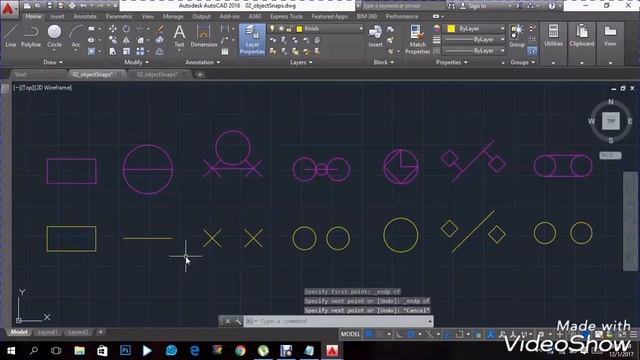The width and height of the screenshot is (640, 360).
Task: Add a new drawing tab with plus
Action: point(200,75)
